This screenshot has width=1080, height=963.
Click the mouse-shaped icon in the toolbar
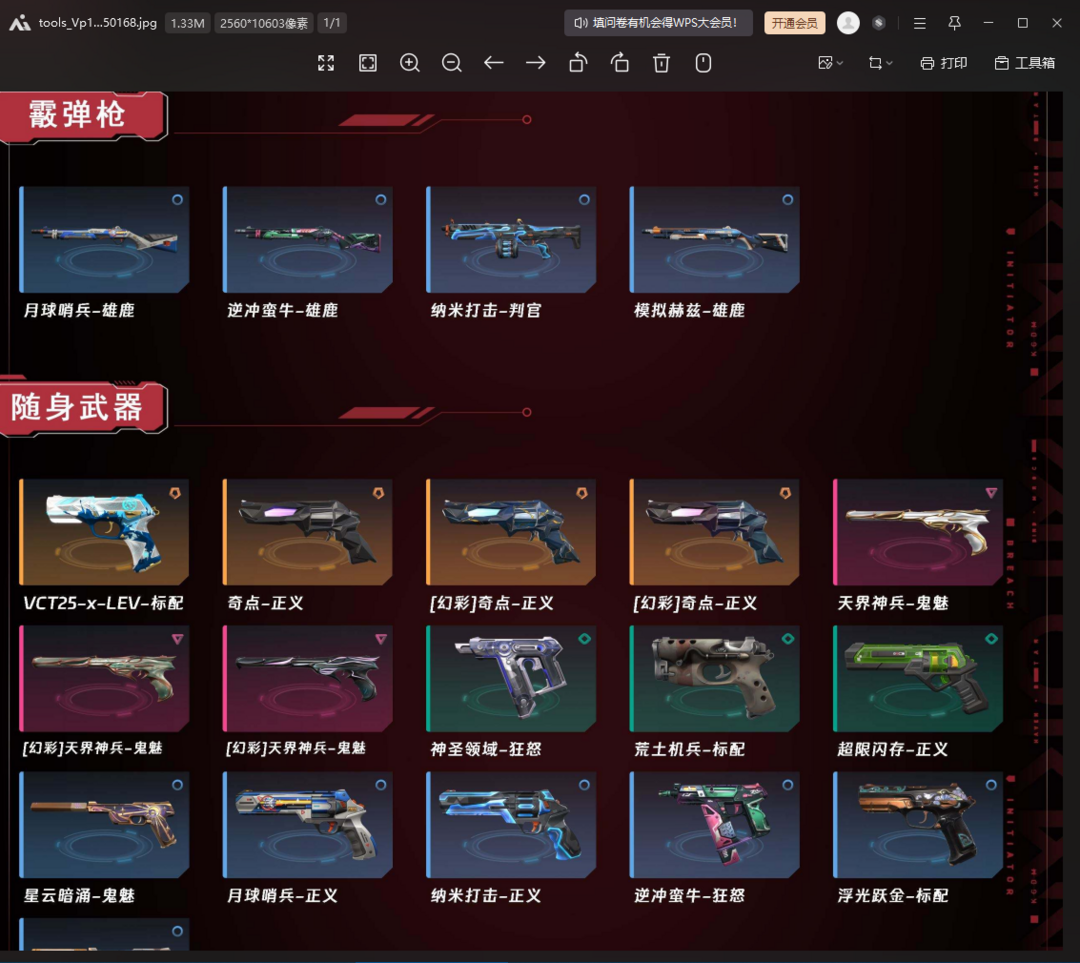(703, 63)
